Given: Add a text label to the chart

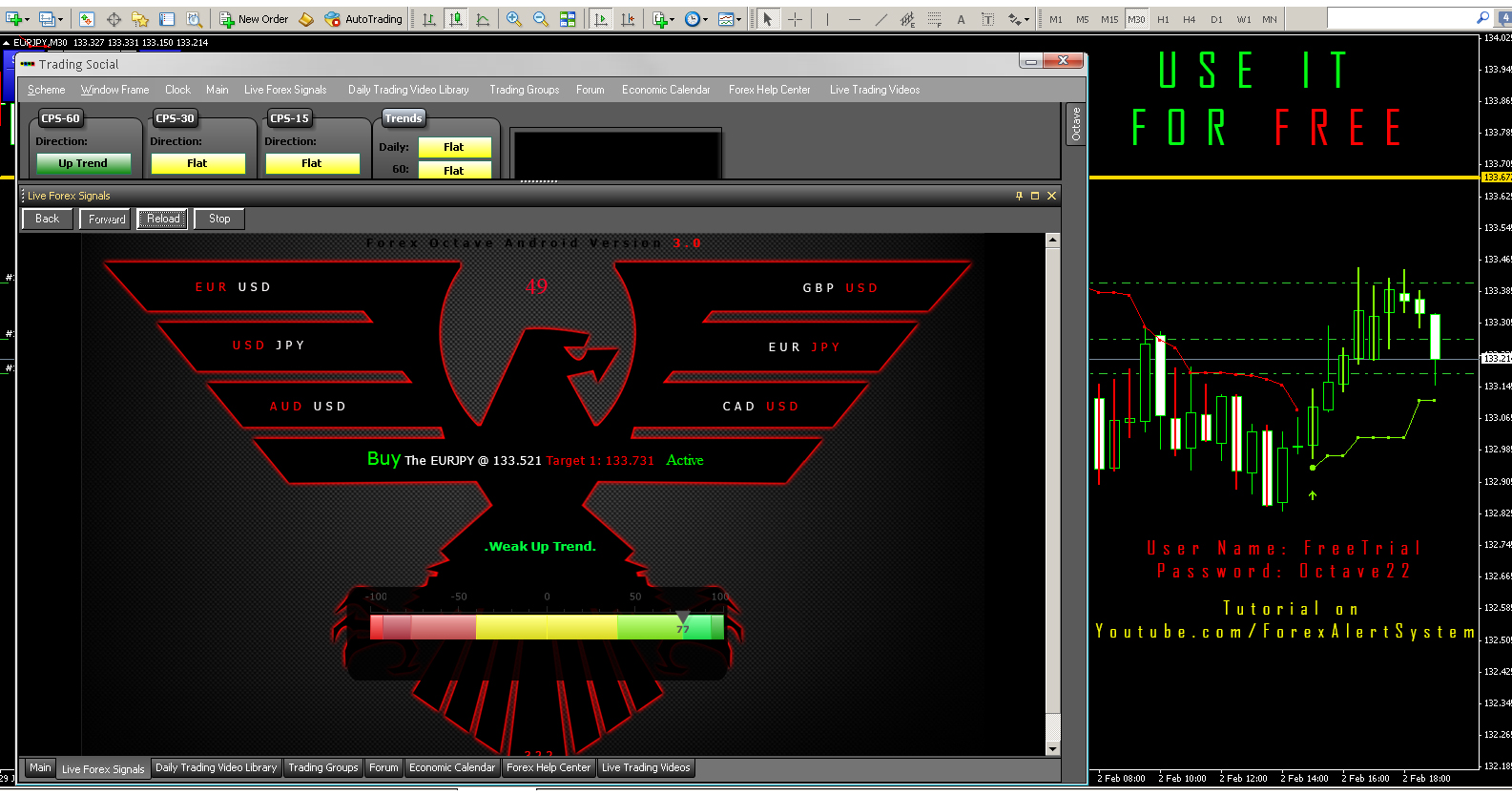Looking at the screenshot, I should (x=987, y=19).
